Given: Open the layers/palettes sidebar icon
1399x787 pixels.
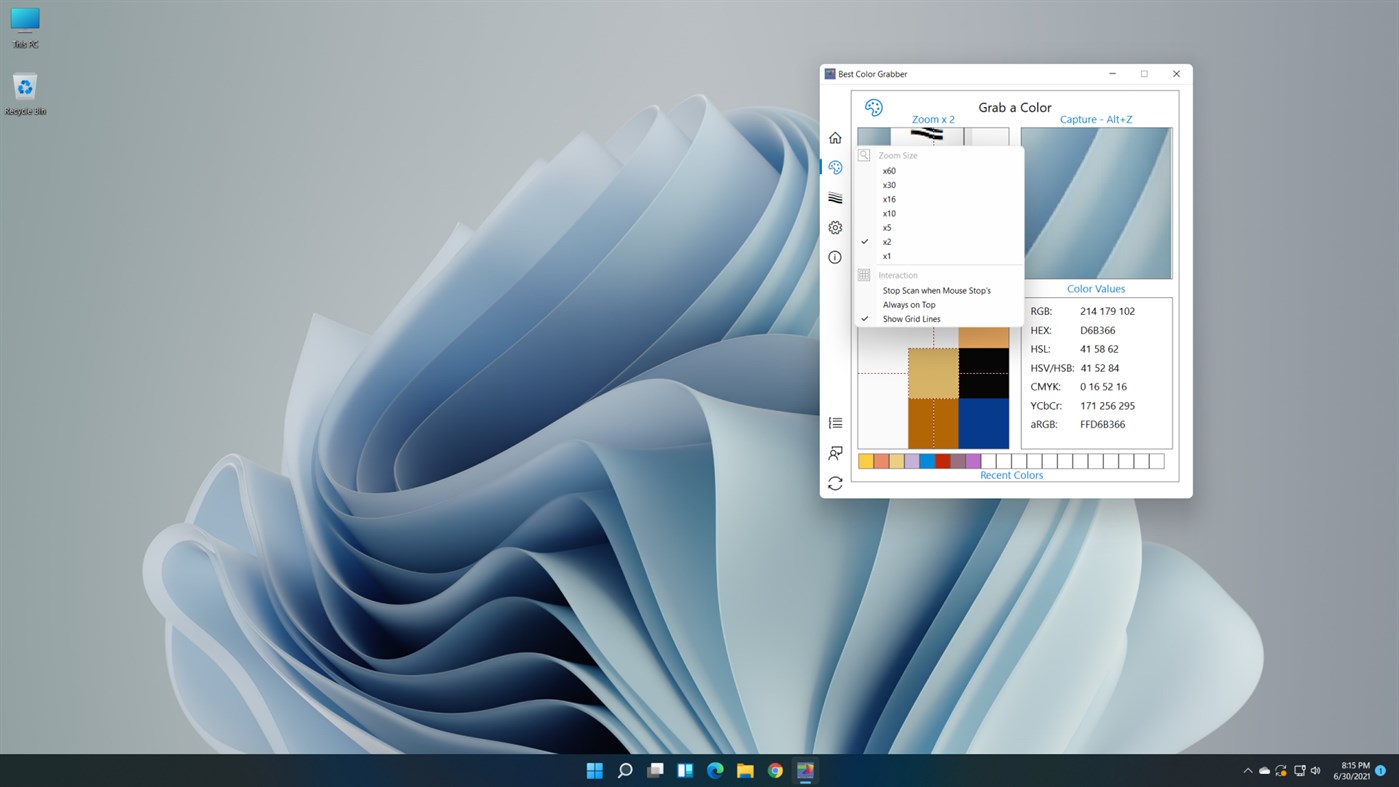Looking at the screenshot, I should (x=835, y=197).
